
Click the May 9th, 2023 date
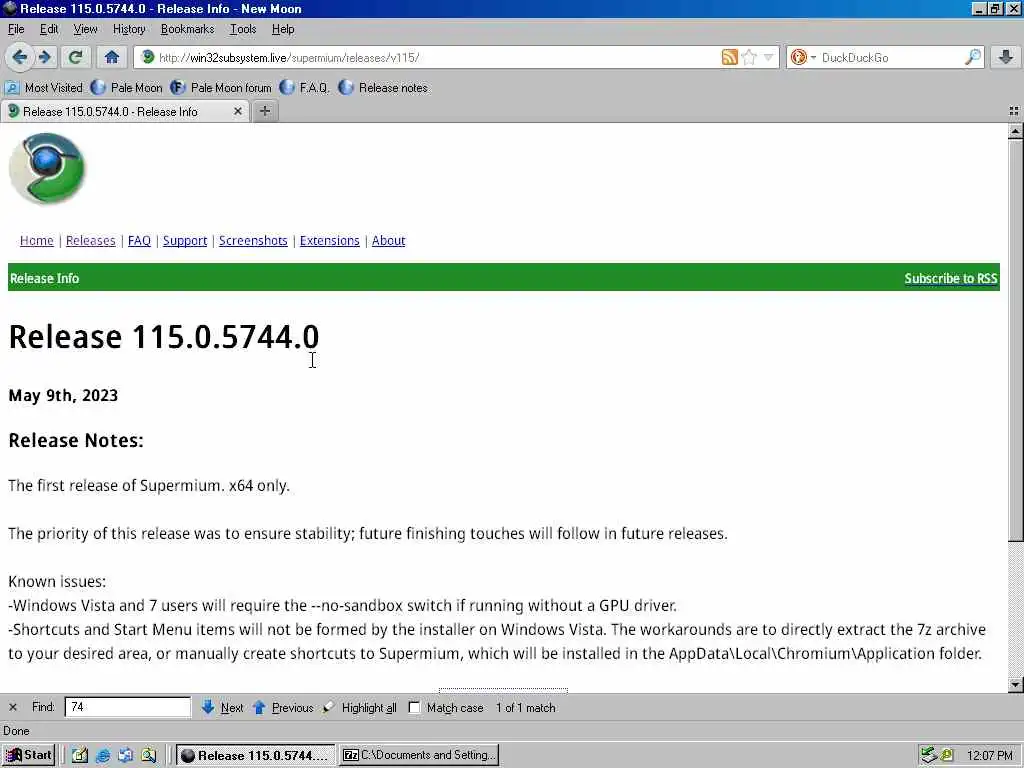click(x=63, y=396)
